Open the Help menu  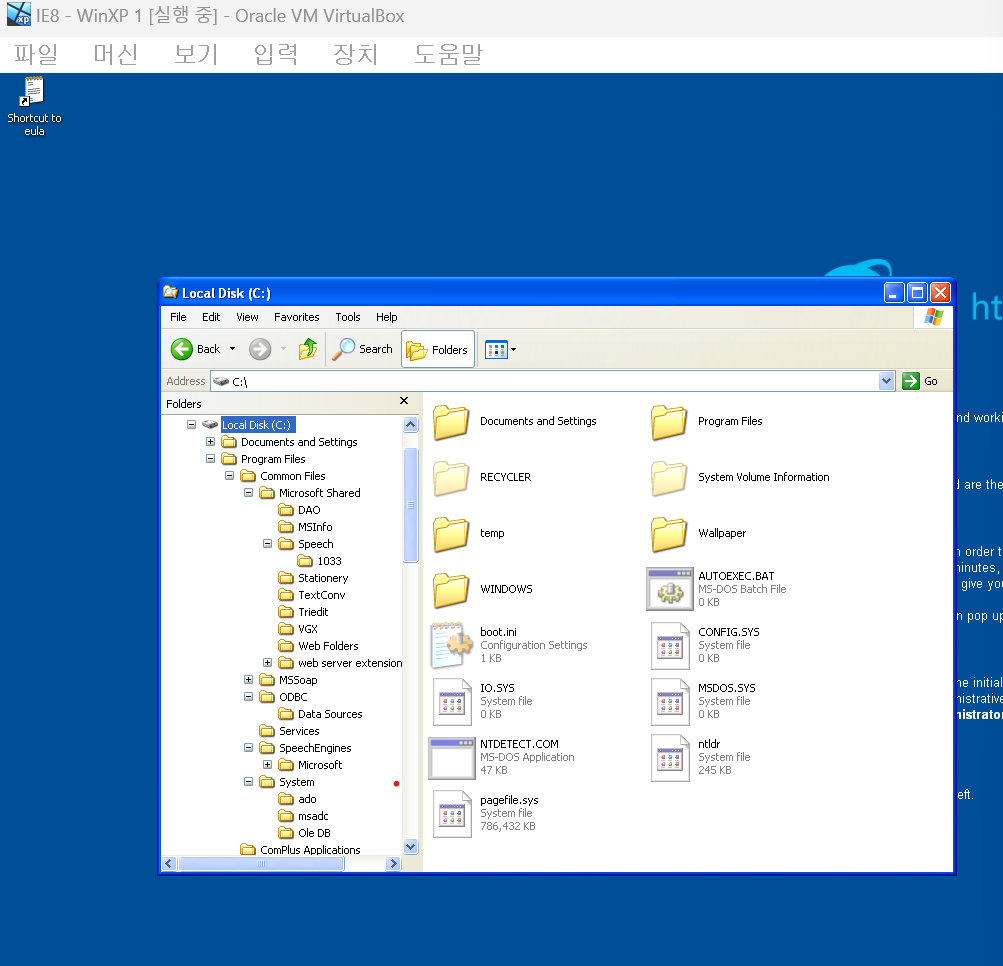pos(386,317)
